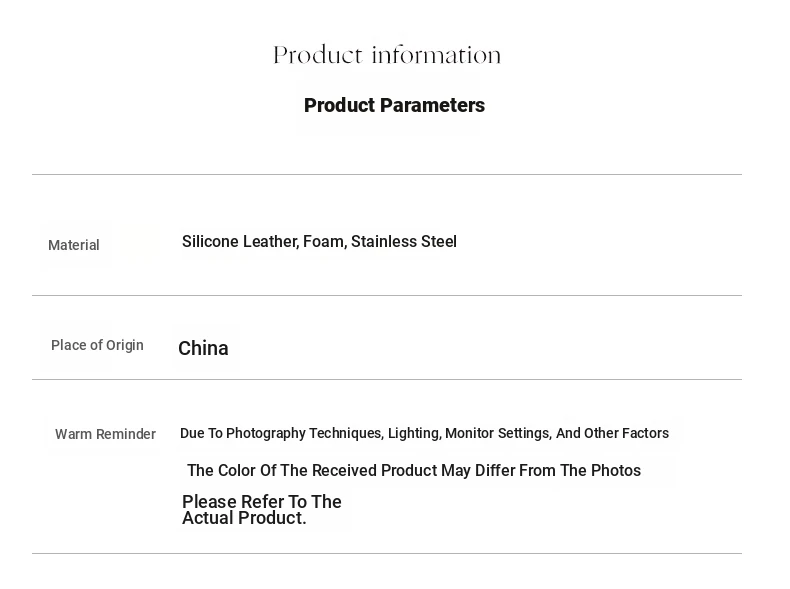Click the And Other Factors phrase
790x589 pixels.
(x=612, y=433)
